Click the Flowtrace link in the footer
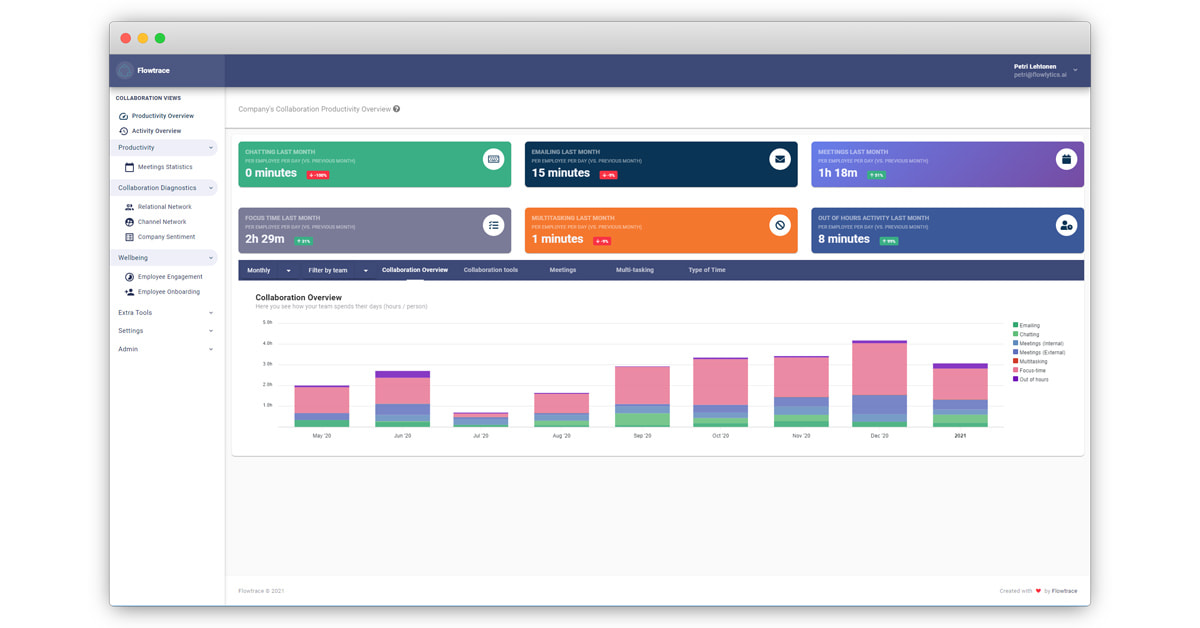 click(x=1063, y=591)
